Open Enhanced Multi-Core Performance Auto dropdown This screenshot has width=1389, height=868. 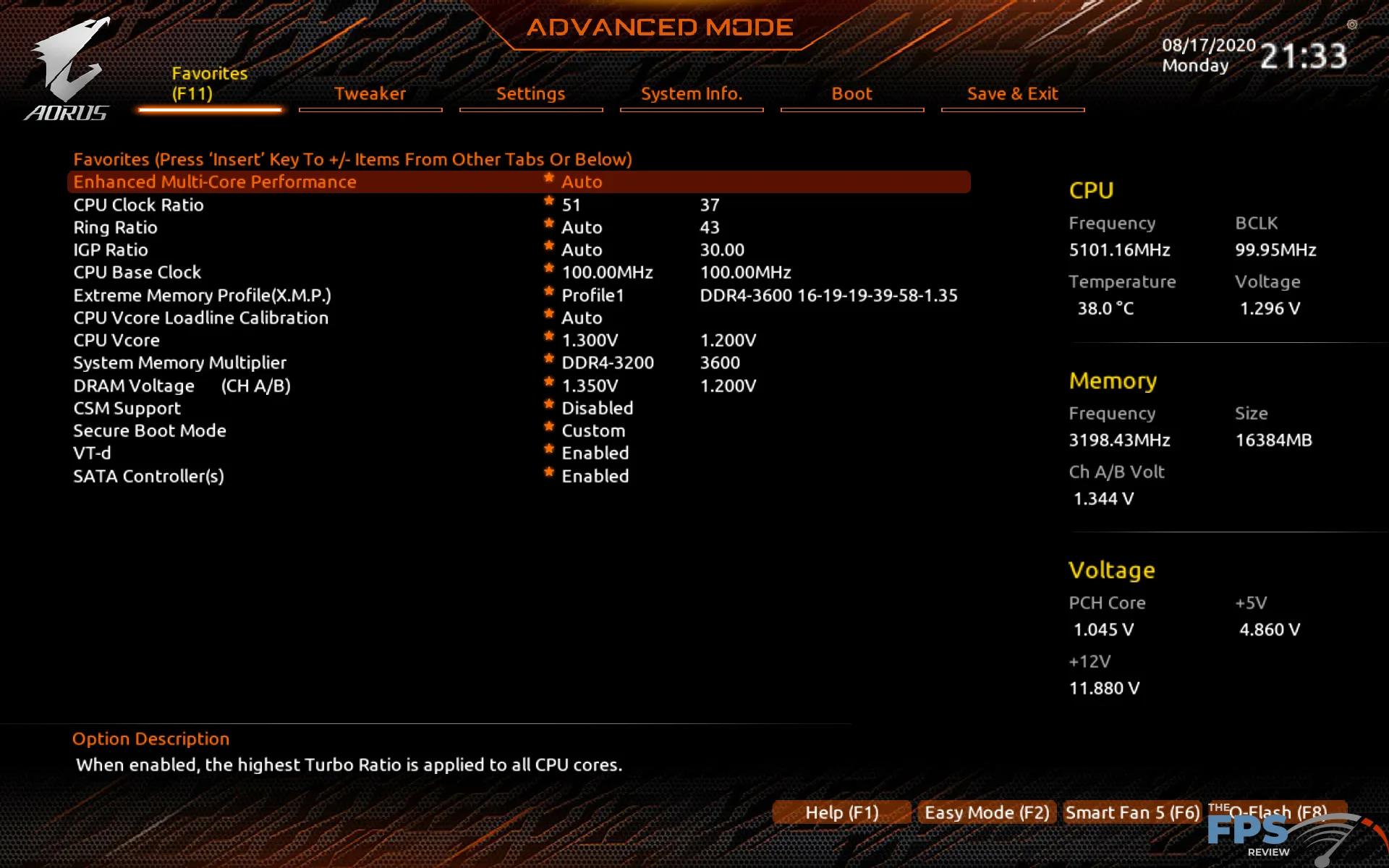coord(582,182)
